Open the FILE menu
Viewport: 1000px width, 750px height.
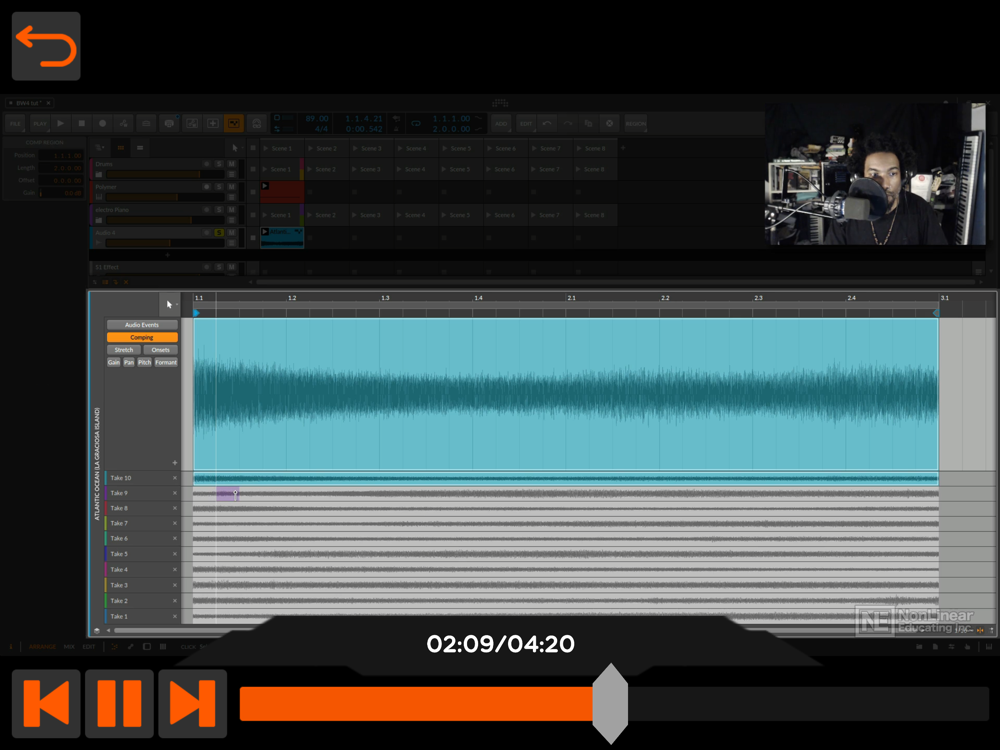point(15,123)
